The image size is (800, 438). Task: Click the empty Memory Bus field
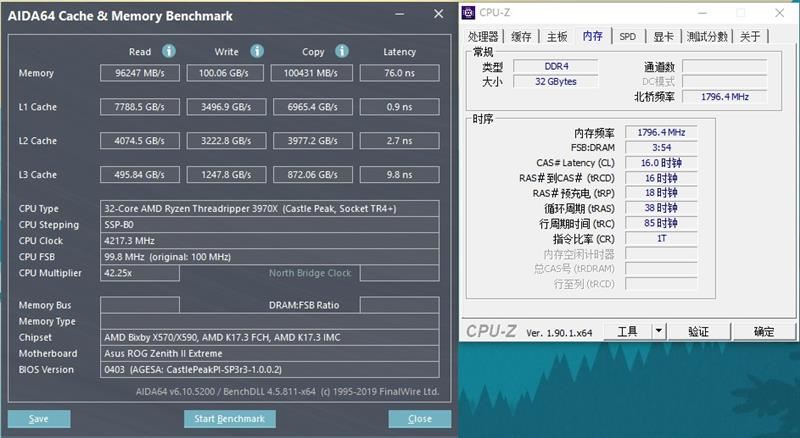pyautogui.click(x=140, y=305)
